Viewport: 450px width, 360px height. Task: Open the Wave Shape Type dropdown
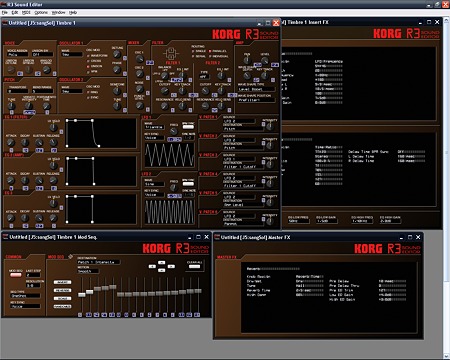click(x=257, y=89)
